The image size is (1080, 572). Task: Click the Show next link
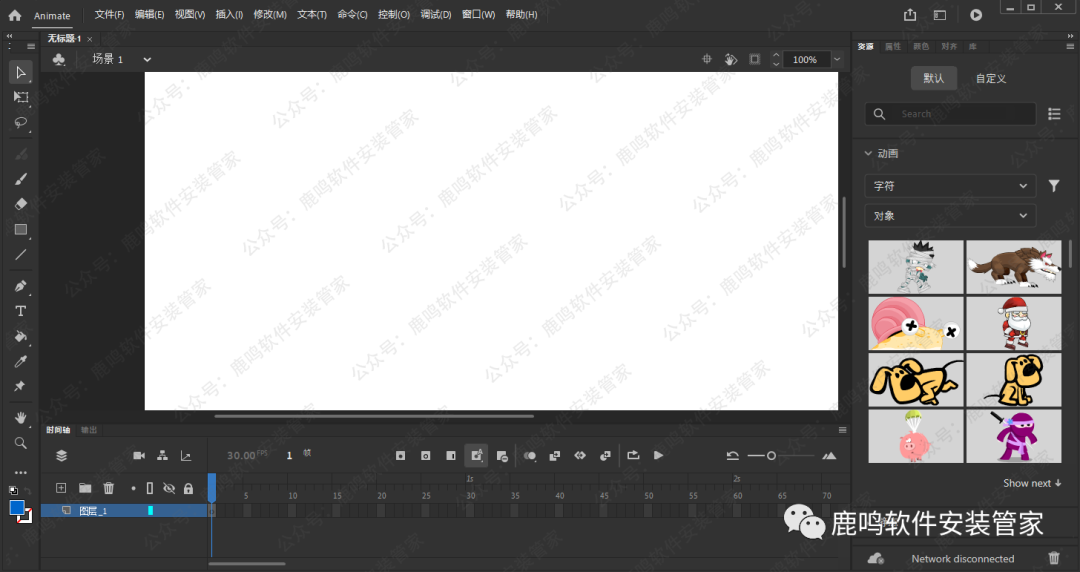tap(1032, 483)
